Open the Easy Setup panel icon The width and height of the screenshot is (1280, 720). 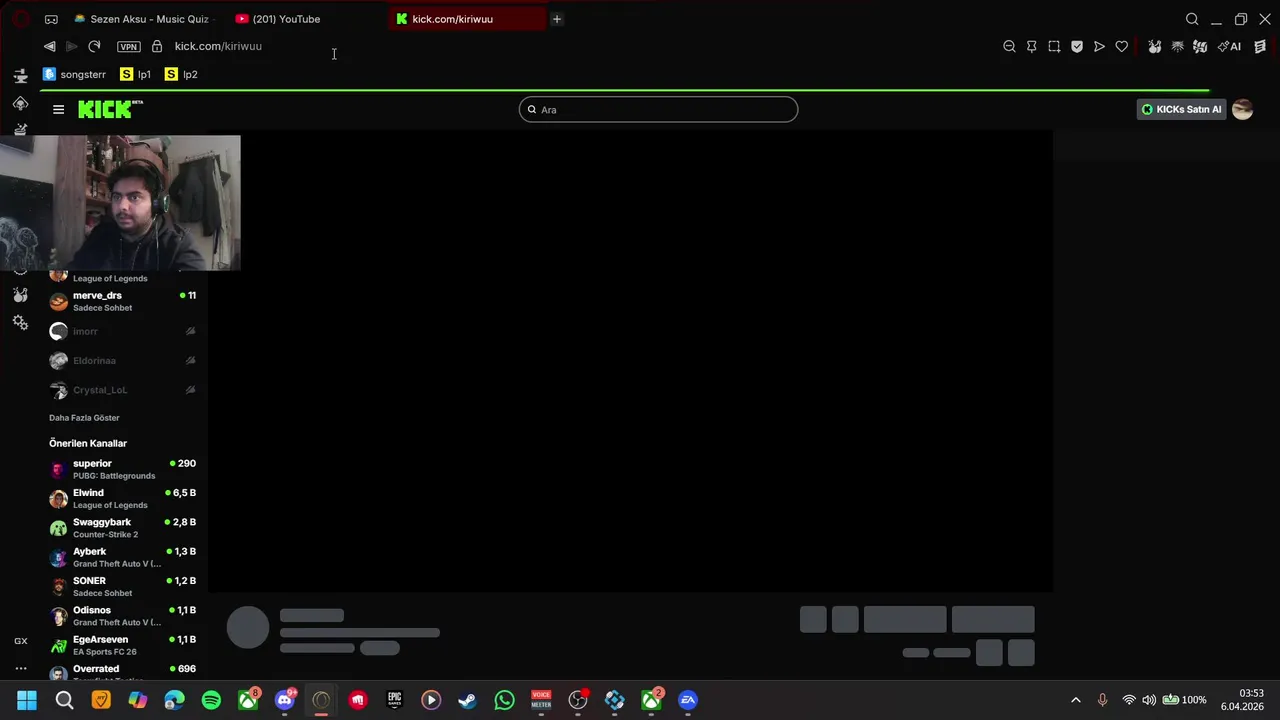pos(1260,46)
